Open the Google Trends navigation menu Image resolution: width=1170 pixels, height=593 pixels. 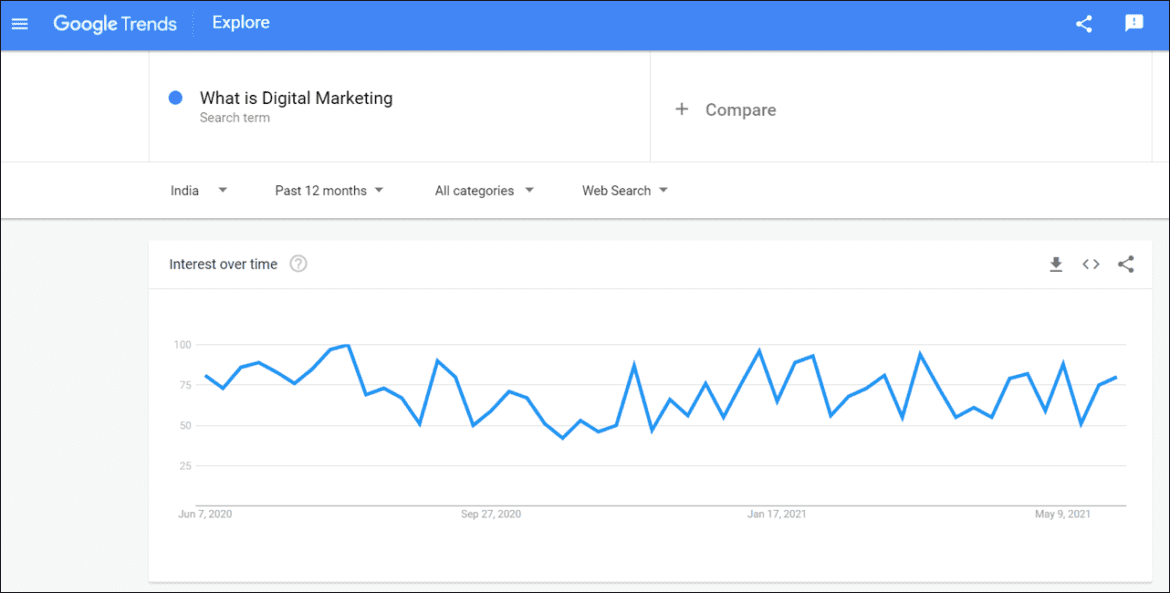[x=19, y=24]
